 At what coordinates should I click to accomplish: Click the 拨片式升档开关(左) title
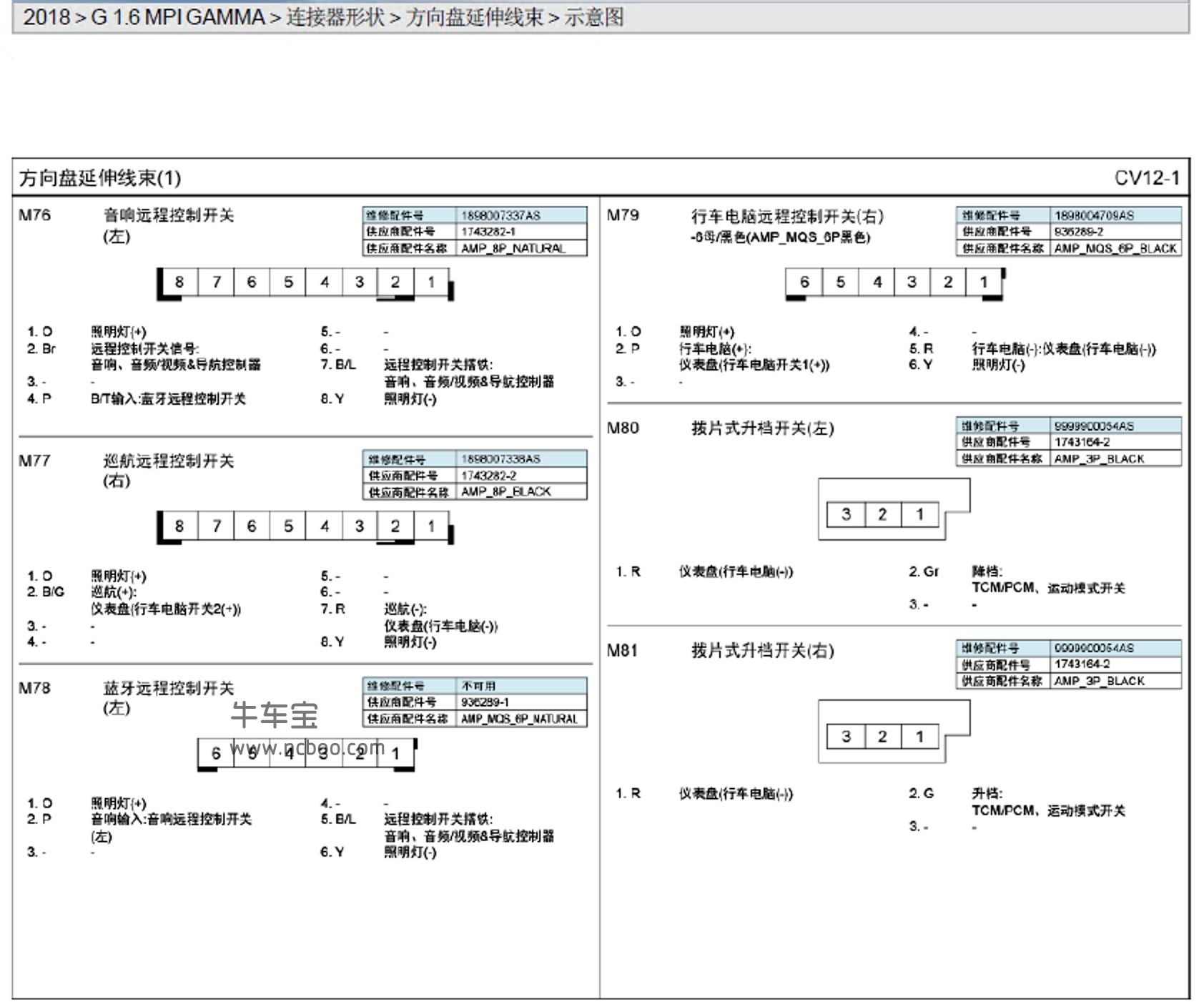[762, 428]
